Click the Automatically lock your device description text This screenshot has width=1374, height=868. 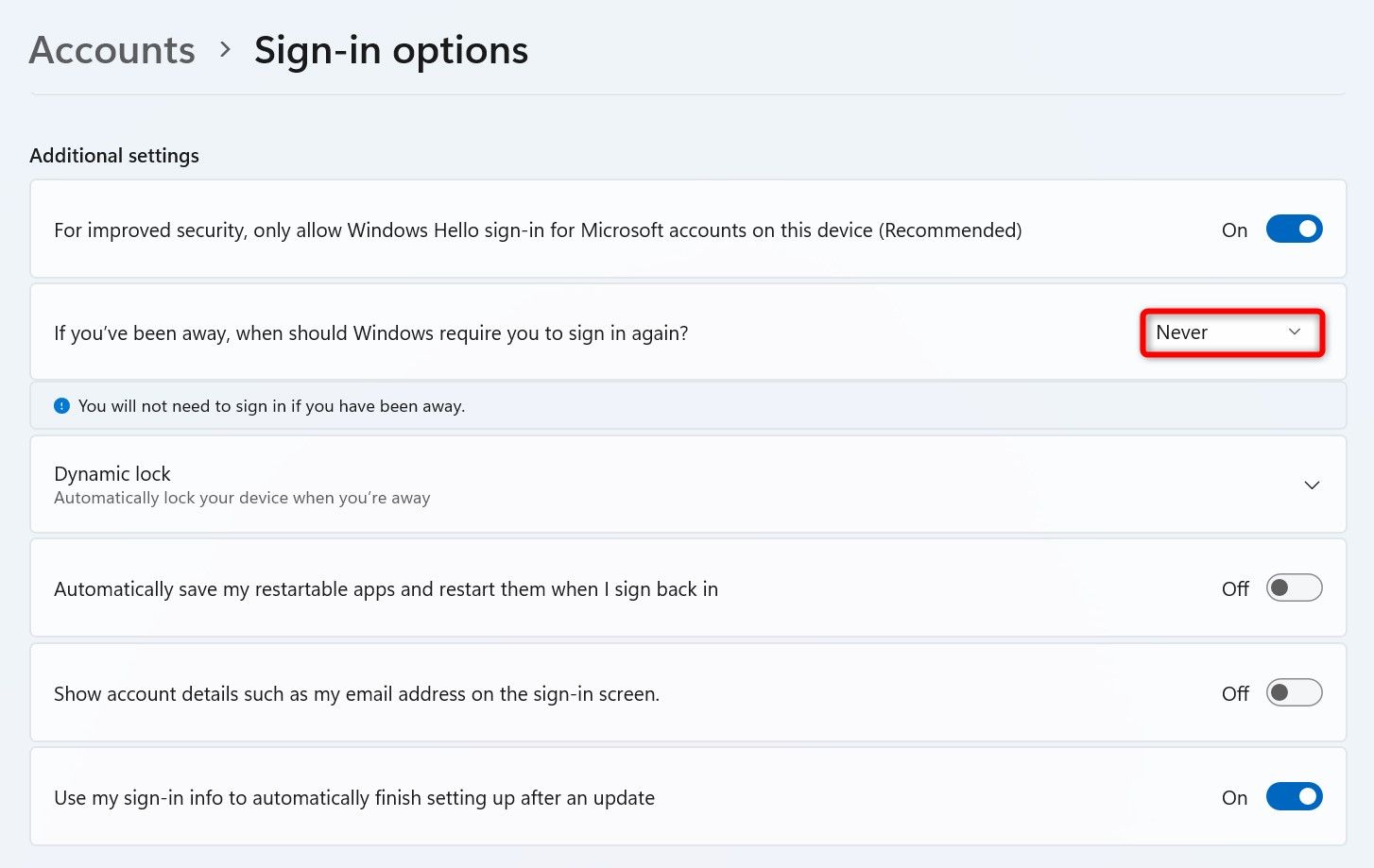point(241,498)
